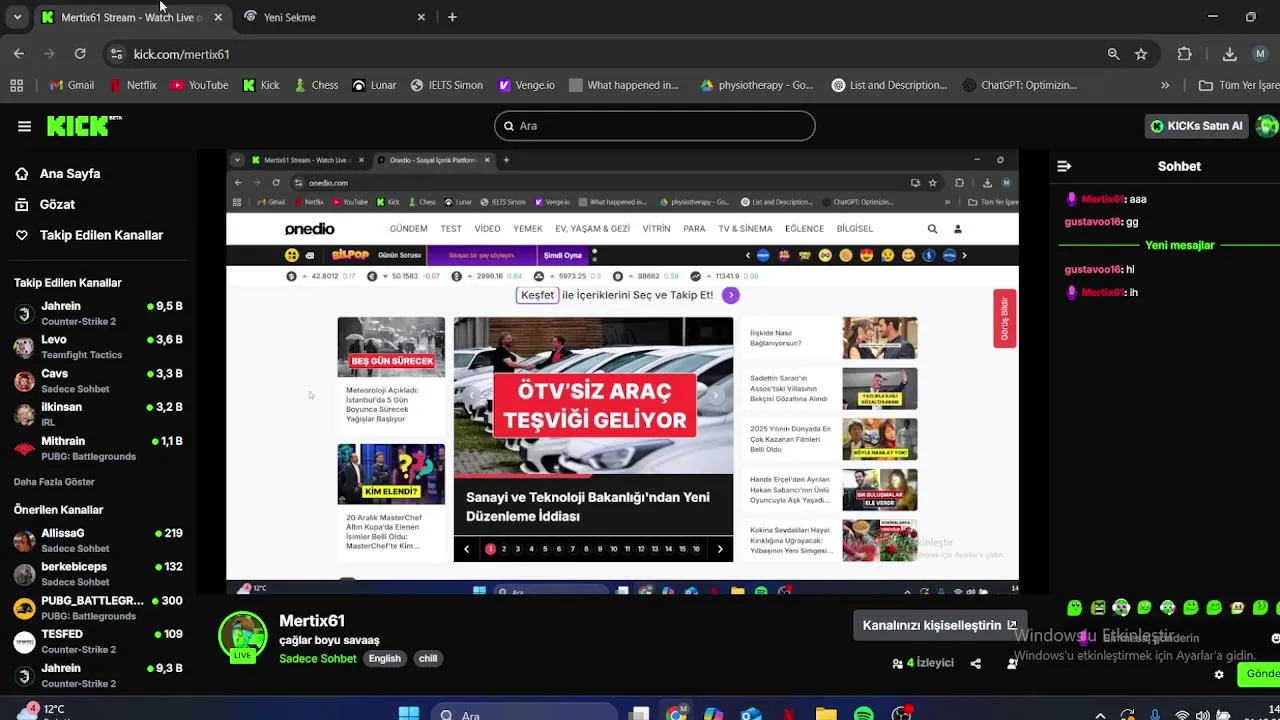Image resolution: width=1280 pixels, height=720 pixels.
Task: Collapse the Sohbet chat panel
Action: pyautogui.click(x=1064, y=166)
